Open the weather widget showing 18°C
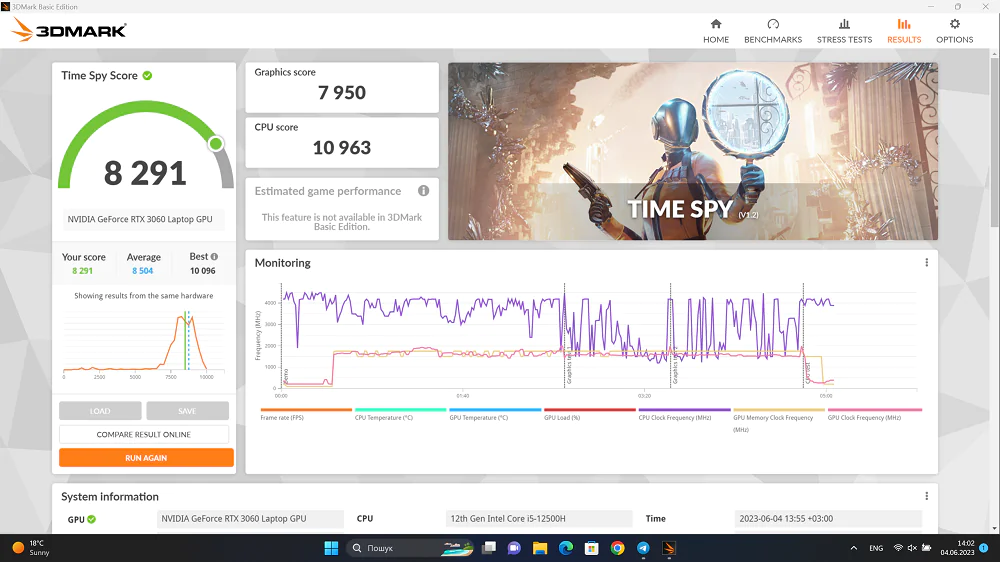This screenshot has width=1000, height=562. coord(31,548)
